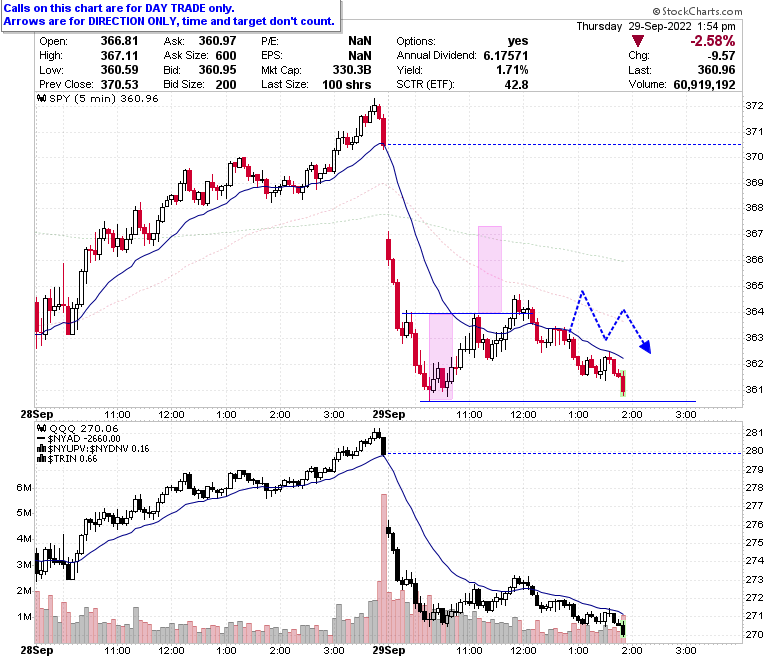Click the Chg value -9.57
Image resolution: width=780 pixels, height=659 pixels.
click(721, 55)
